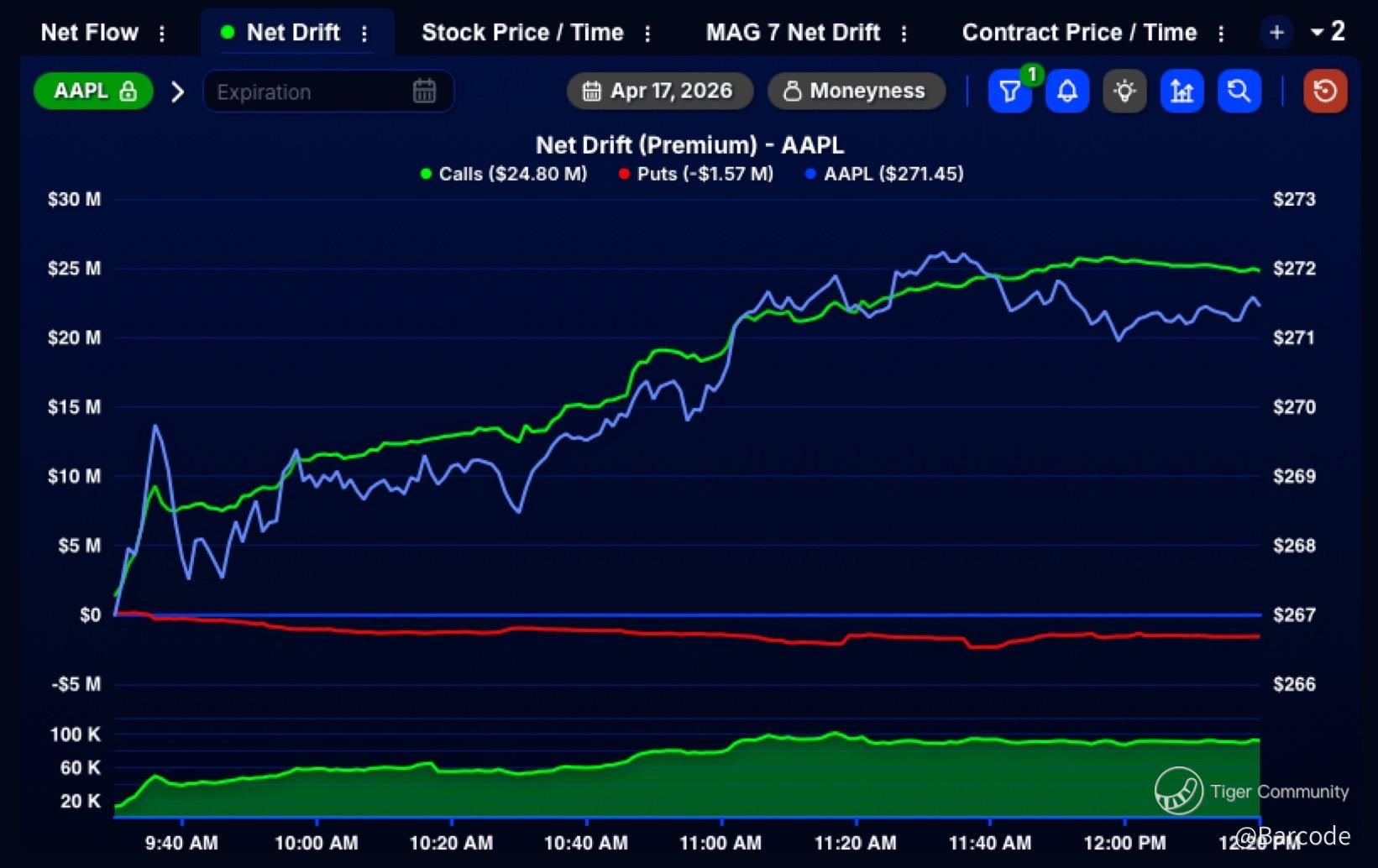The height and width of the screenshot is (868, 1378).
Task: Select the Net Drift tab
Action: click(x=293, y=33)
